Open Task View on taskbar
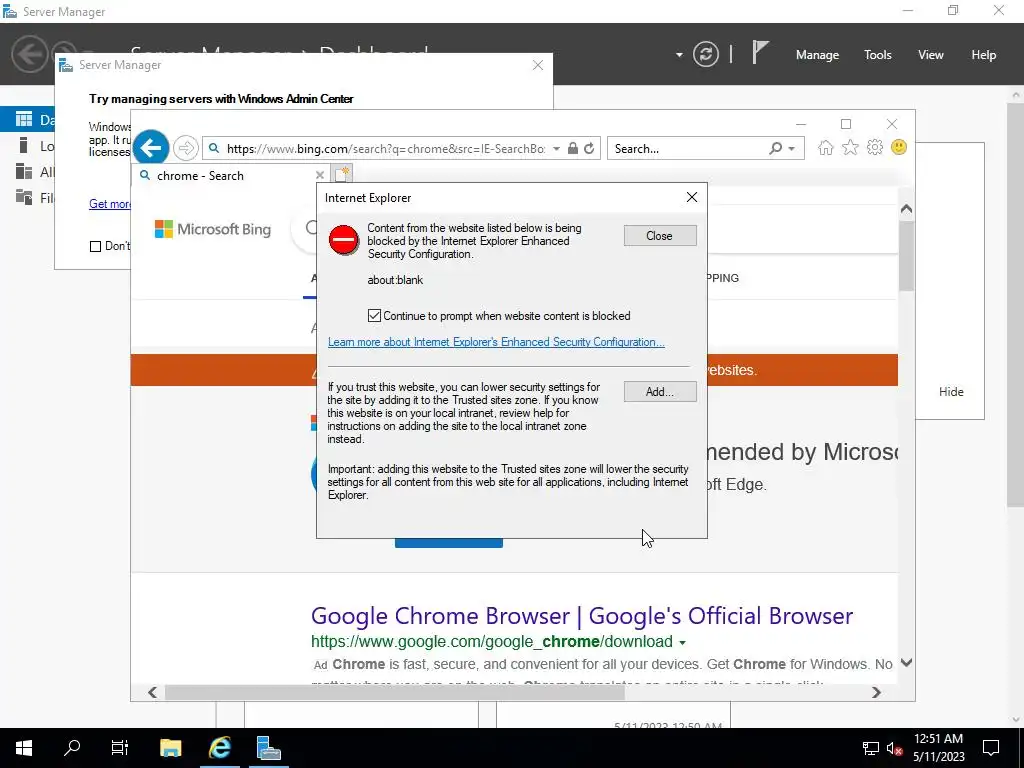The width and height of the screenshot is (1024, 768). click(x=120, y=748)
